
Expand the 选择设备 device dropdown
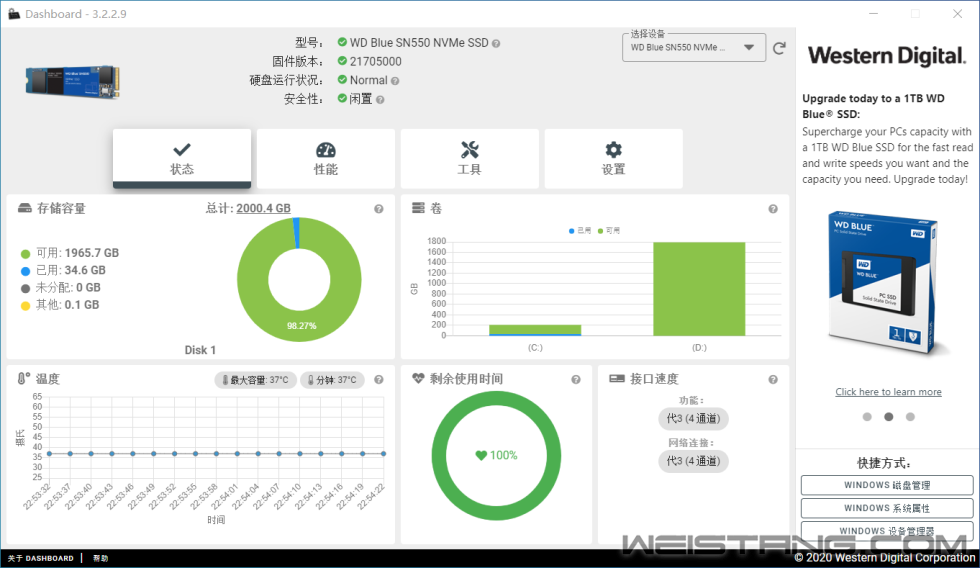click(x=694, y=47)
